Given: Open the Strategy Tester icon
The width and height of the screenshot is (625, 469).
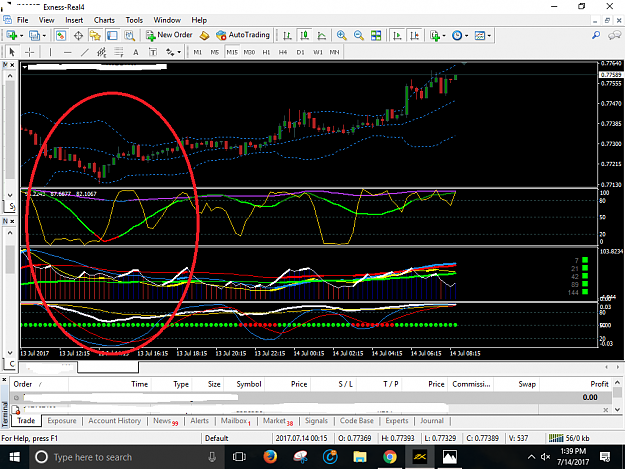Looking at the screenshot, I should (130, 35).
